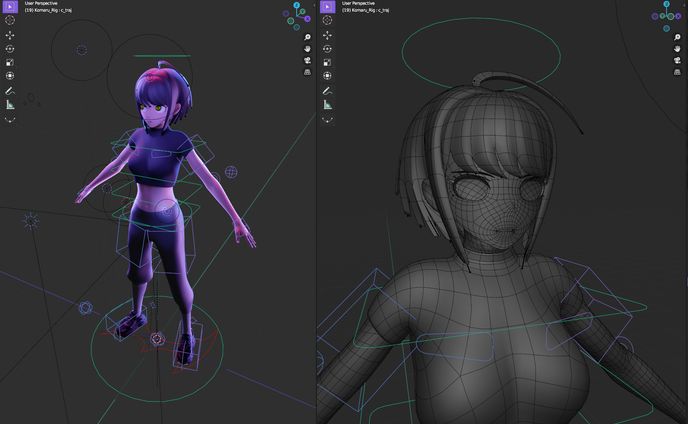688x424 pixels.
Task: Choose the Move tool in left viewport
Action: 10,34
